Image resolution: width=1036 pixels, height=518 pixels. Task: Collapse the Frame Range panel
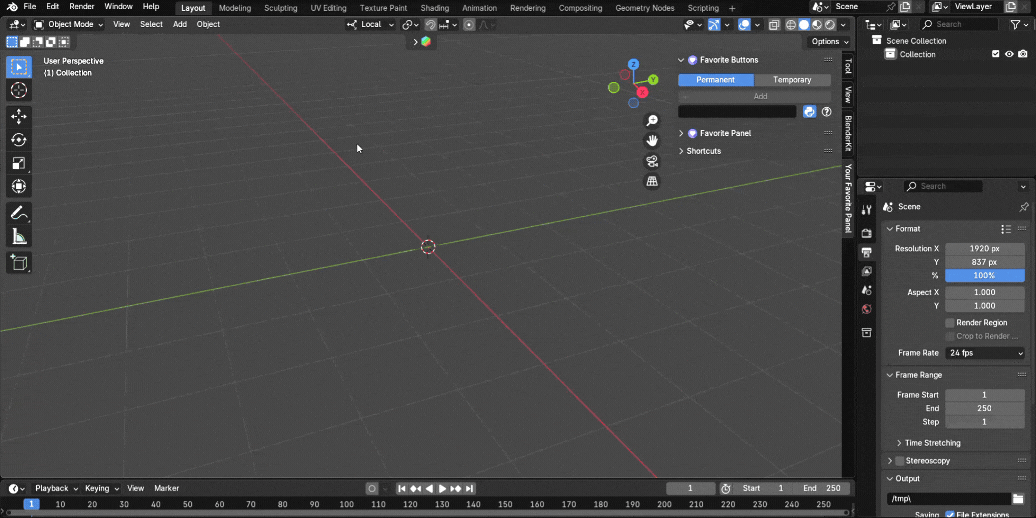click(918, 375)
